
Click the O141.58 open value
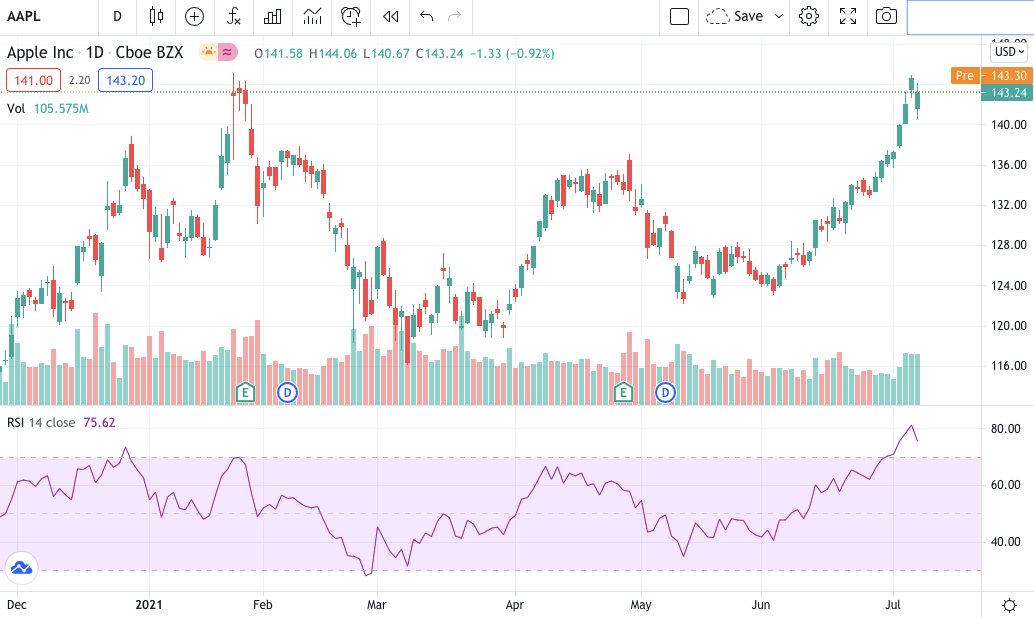pos(278,53)
